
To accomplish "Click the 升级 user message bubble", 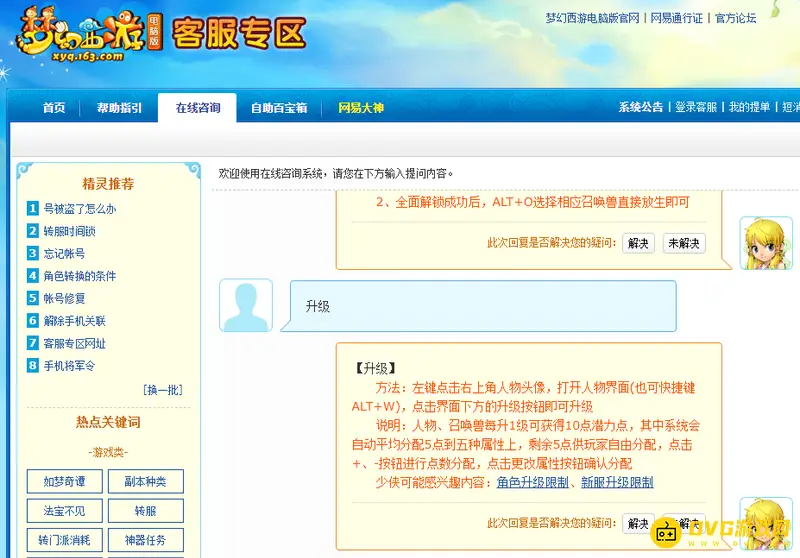I will [478, 306].
